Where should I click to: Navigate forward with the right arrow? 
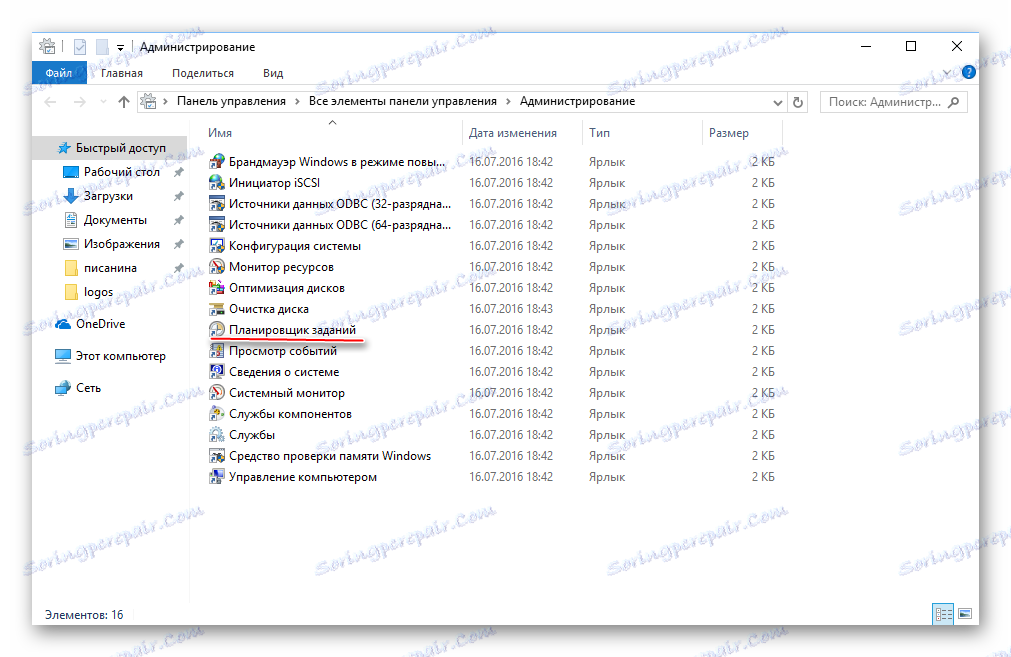[79, 102]
